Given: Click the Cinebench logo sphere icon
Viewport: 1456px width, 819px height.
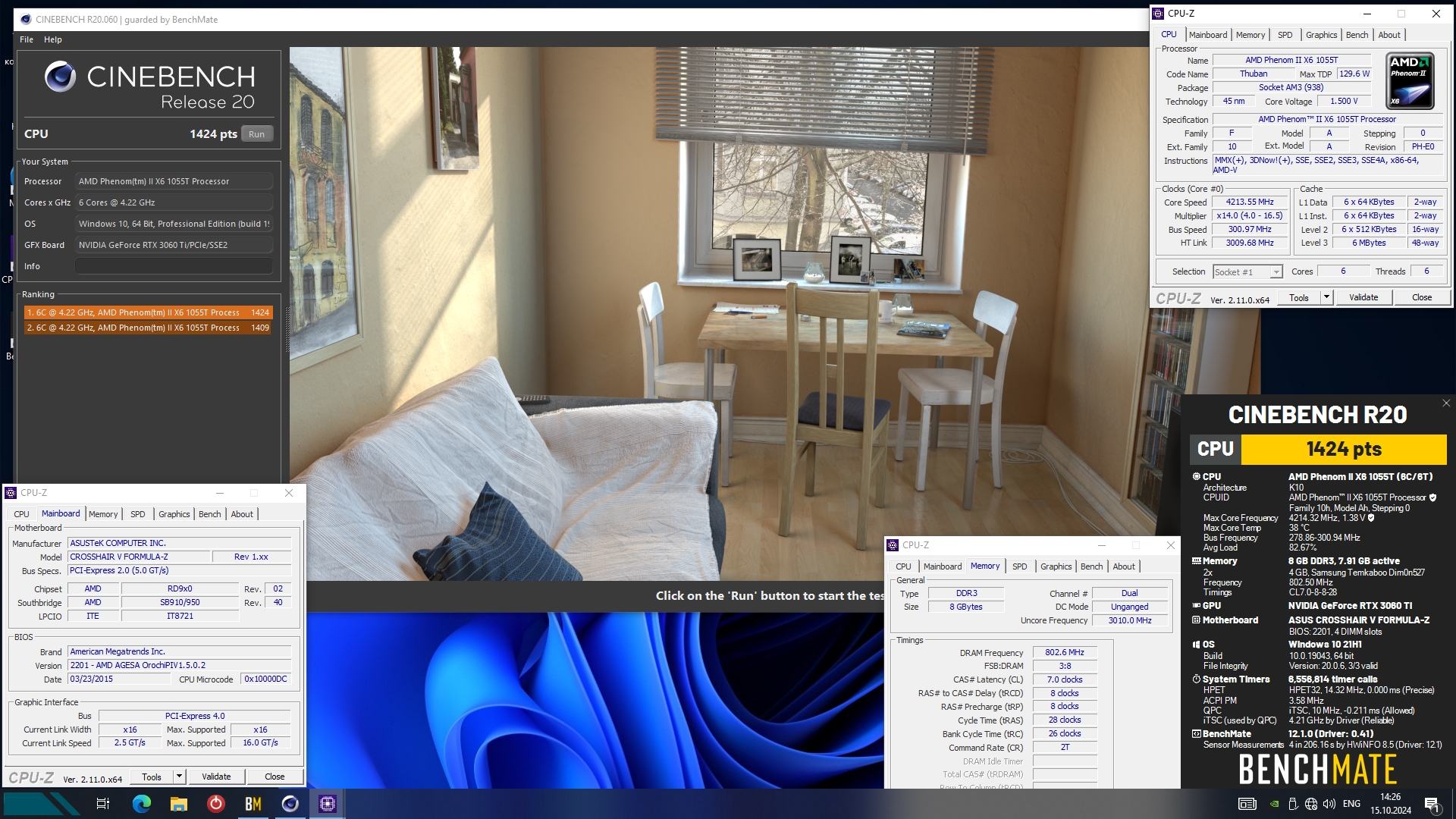Looking at the screenshot, I should coord(60,77).
